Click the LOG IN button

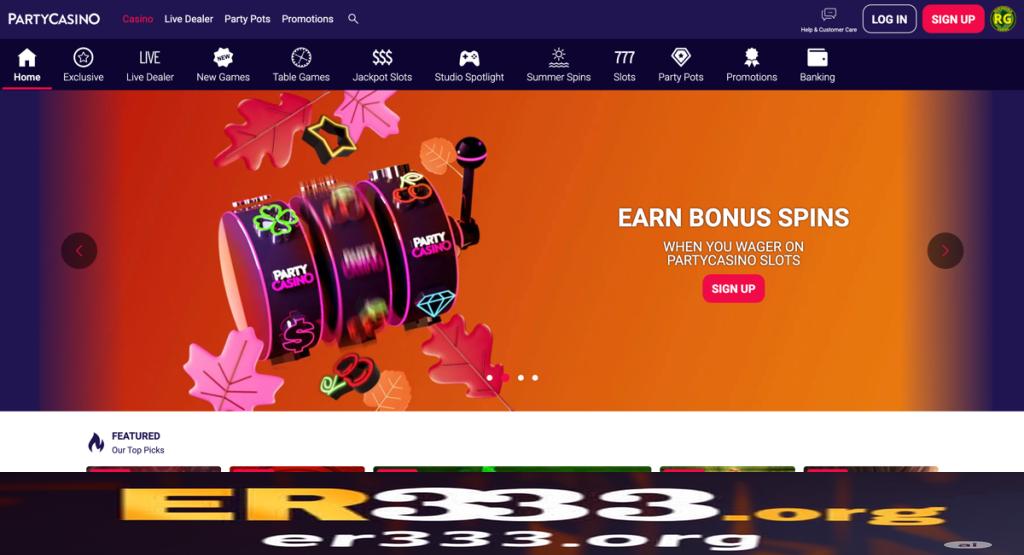tap(889, 19)
